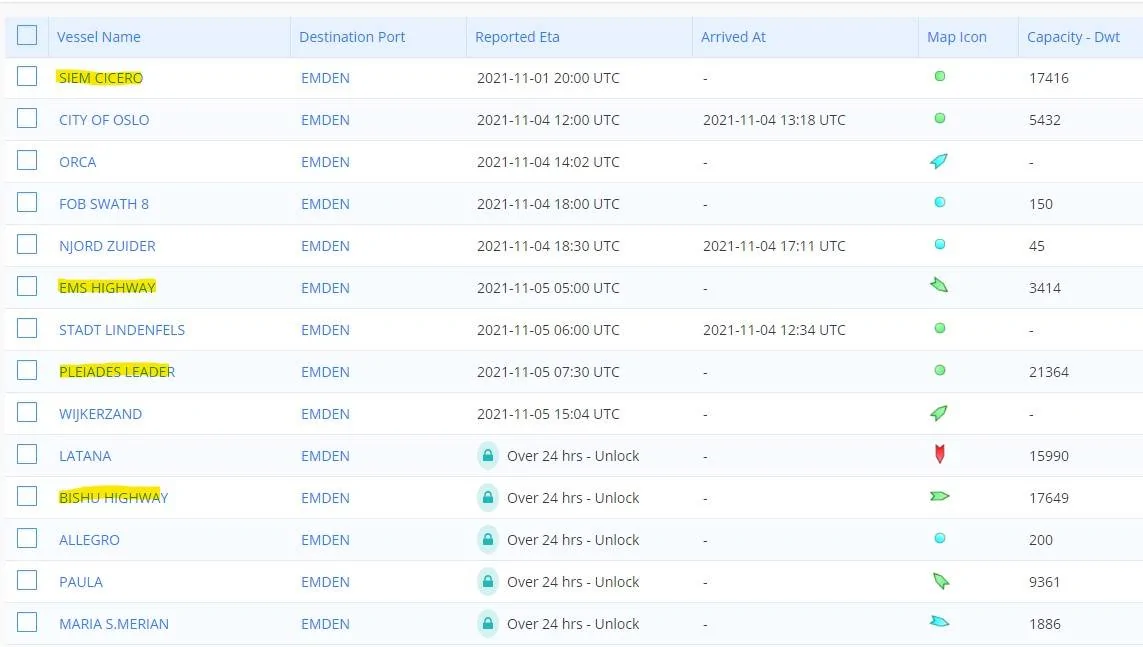Click the lock icon in PAULA row
The image size is (1143, 647).
coord(488,582)
